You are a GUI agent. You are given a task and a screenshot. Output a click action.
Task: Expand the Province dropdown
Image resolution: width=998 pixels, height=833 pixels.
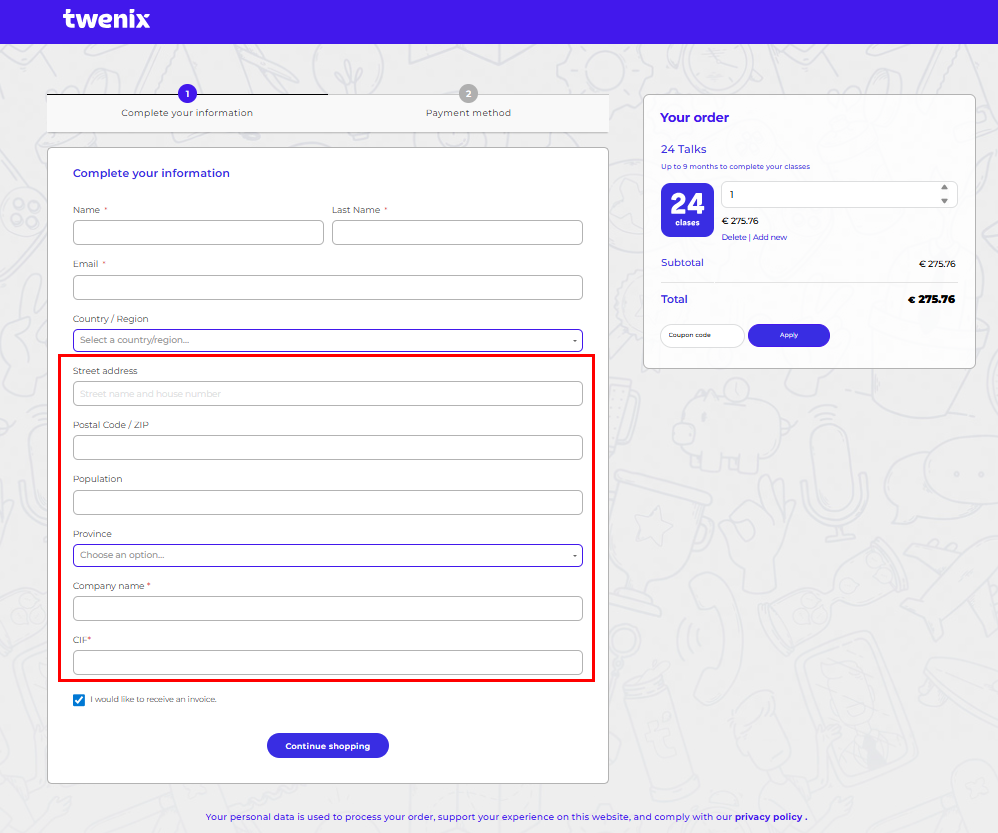point(327,555)
